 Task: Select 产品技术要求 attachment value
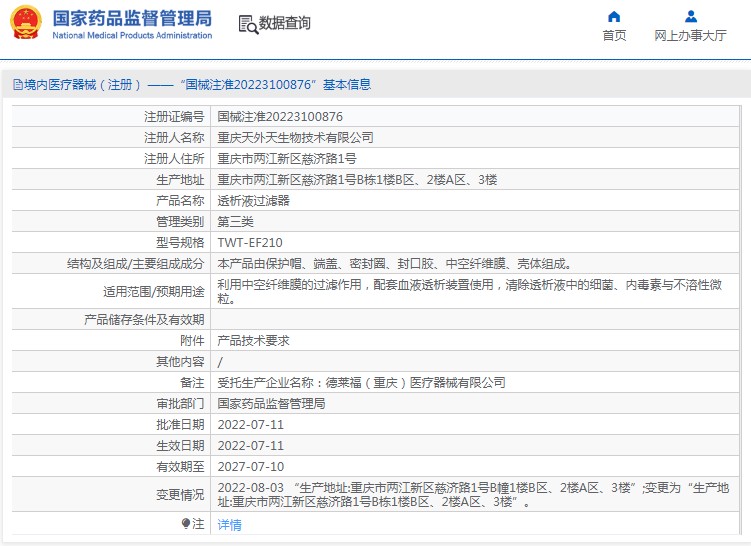click(253, 341)
